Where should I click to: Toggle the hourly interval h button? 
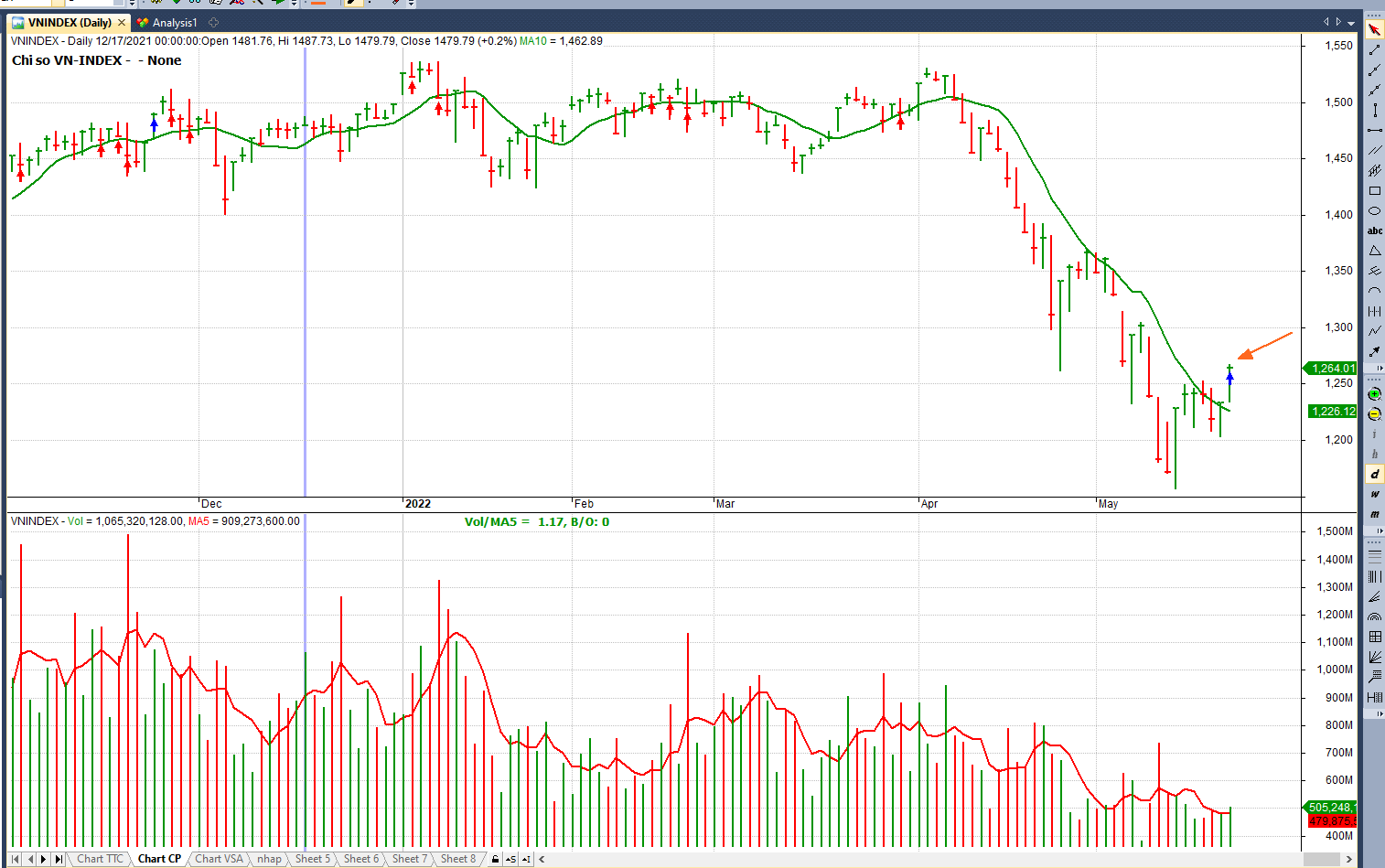[1374, 454]
